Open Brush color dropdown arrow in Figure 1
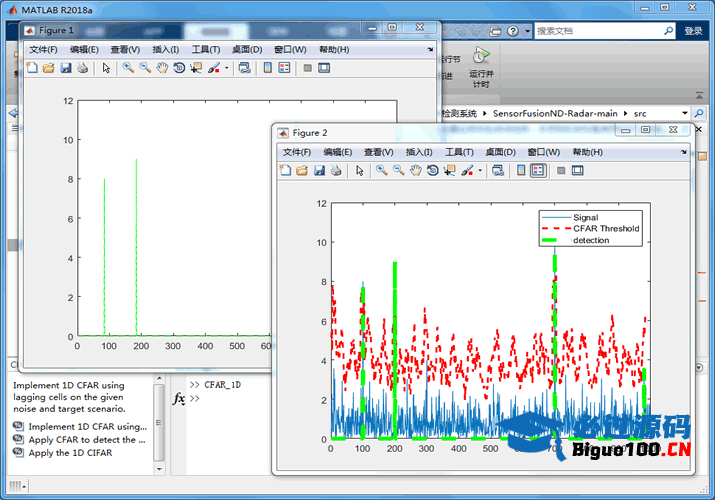Viewport: 715px width, 500px height. (x=226, y=68)
